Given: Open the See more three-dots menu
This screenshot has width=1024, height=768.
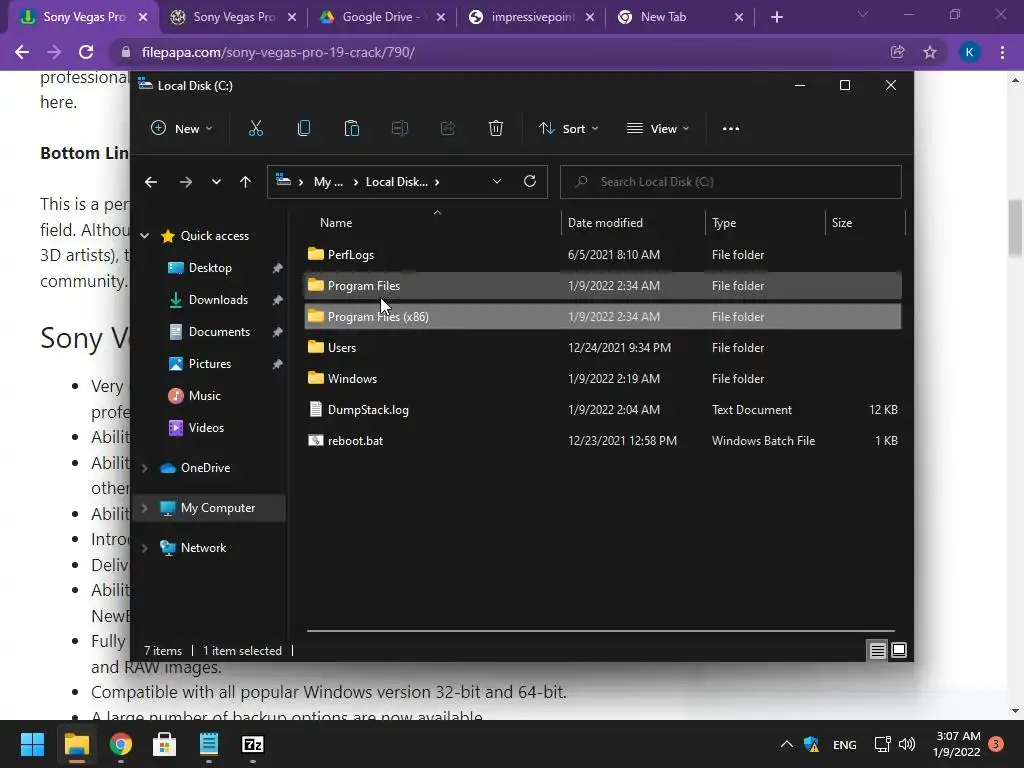Looking at the screenshot, I should [731, 129].
